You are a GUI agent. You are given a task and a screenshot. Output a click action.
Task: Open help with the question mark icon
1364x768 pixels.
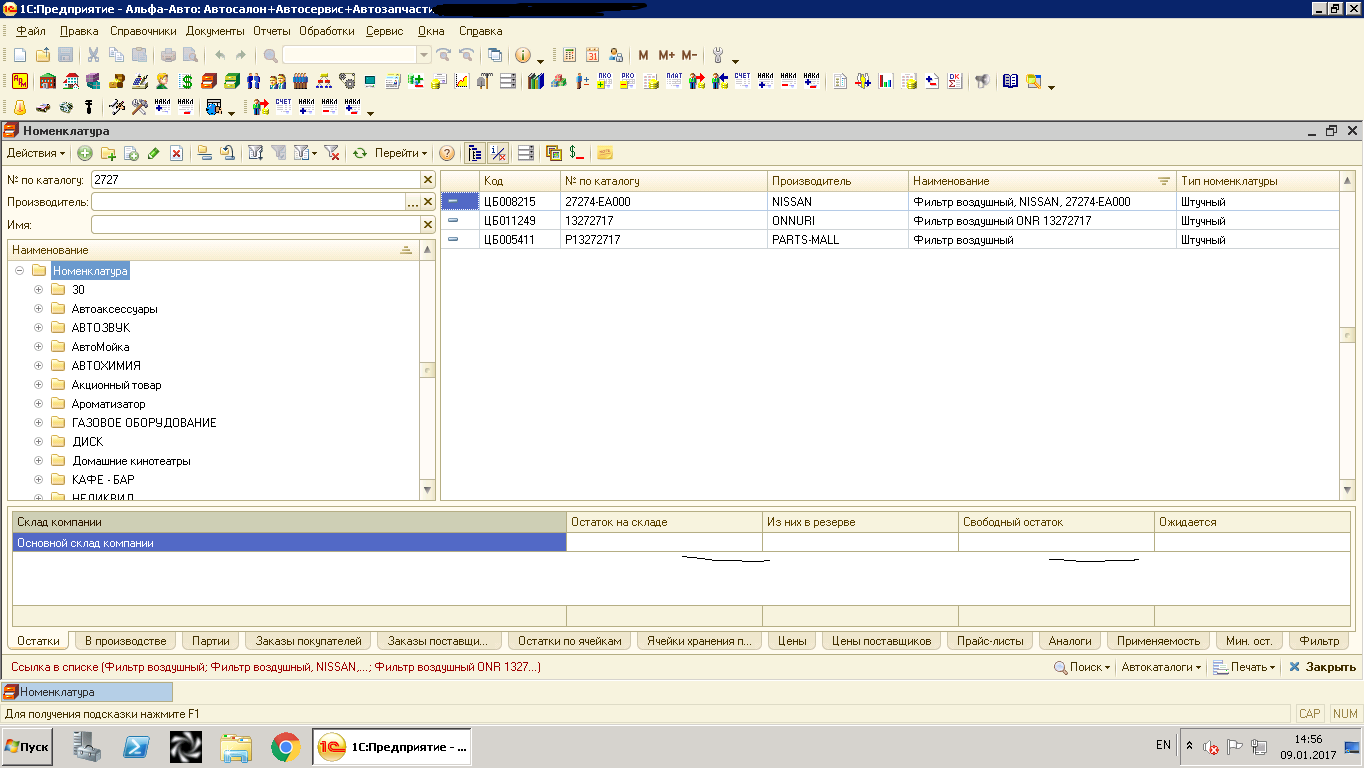pos(447,153)
